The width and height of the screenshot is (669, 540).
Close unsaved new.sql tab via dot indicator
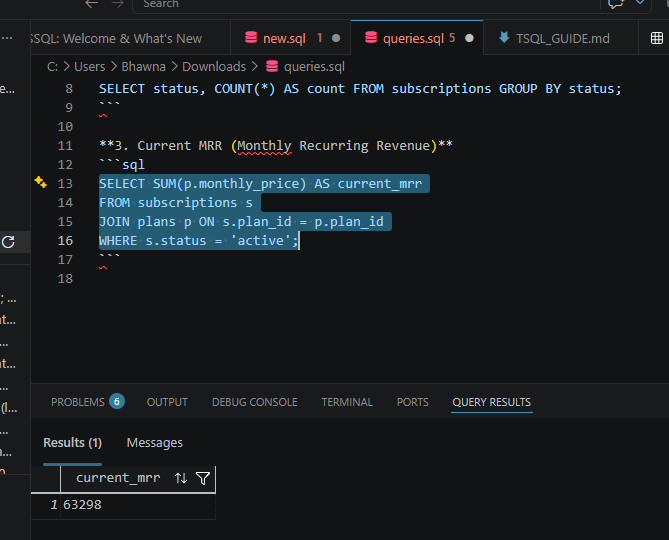(x=336, y=38)
